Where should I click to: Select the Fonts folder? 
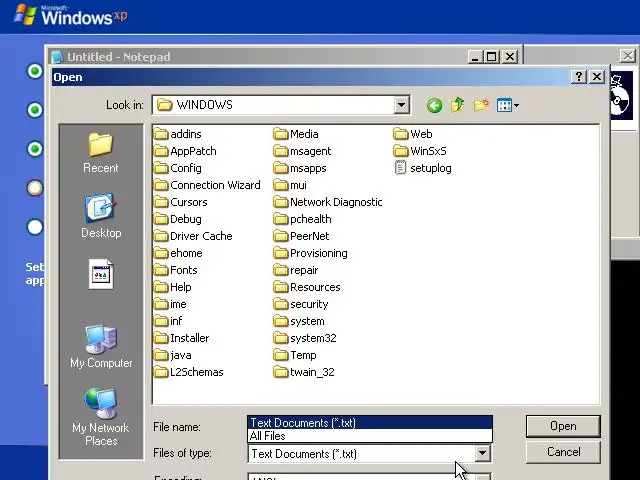click(x=176, y=270)
